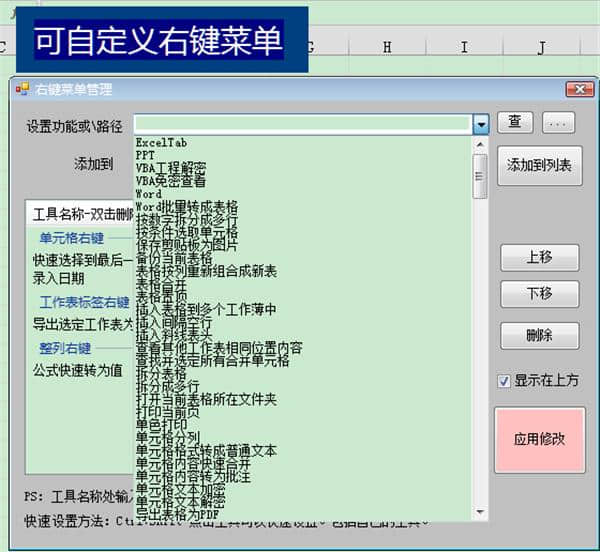
Task: Choose 单元格内容转为批注 option
Action: tap(194, 477)
